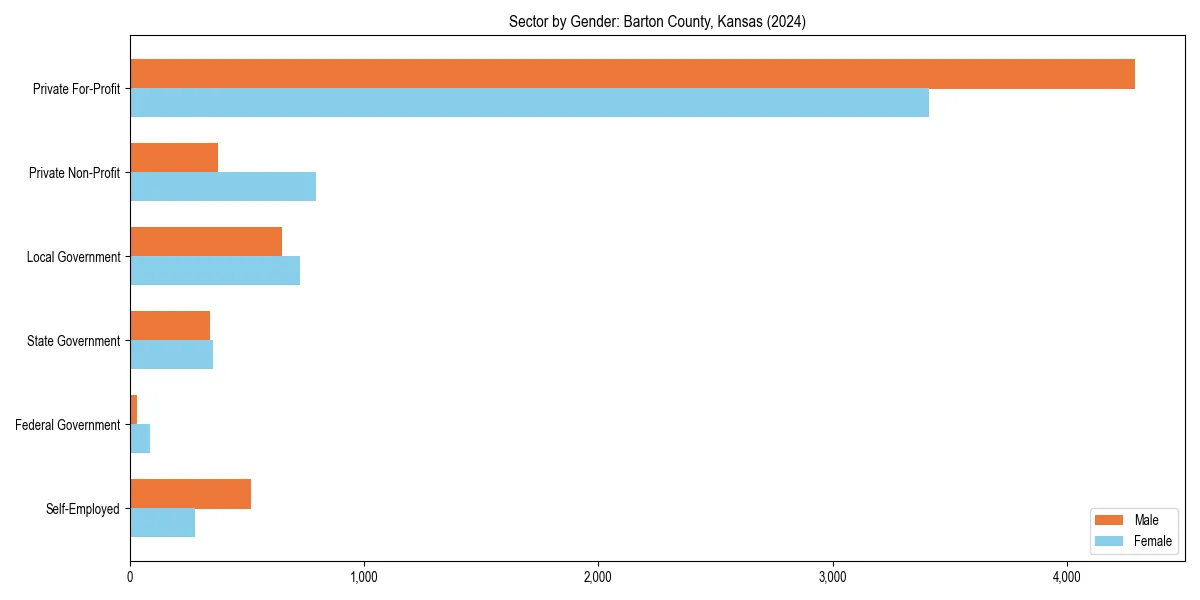Select the Federal Government female bar

(140, 438)
